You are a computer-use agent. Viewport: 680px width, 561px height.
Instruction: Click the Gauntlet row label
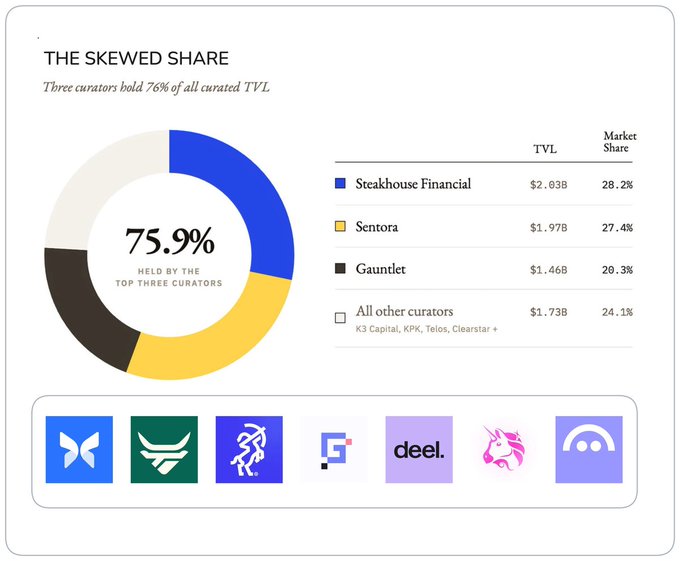pyautogui.click(x=380, y=269)
